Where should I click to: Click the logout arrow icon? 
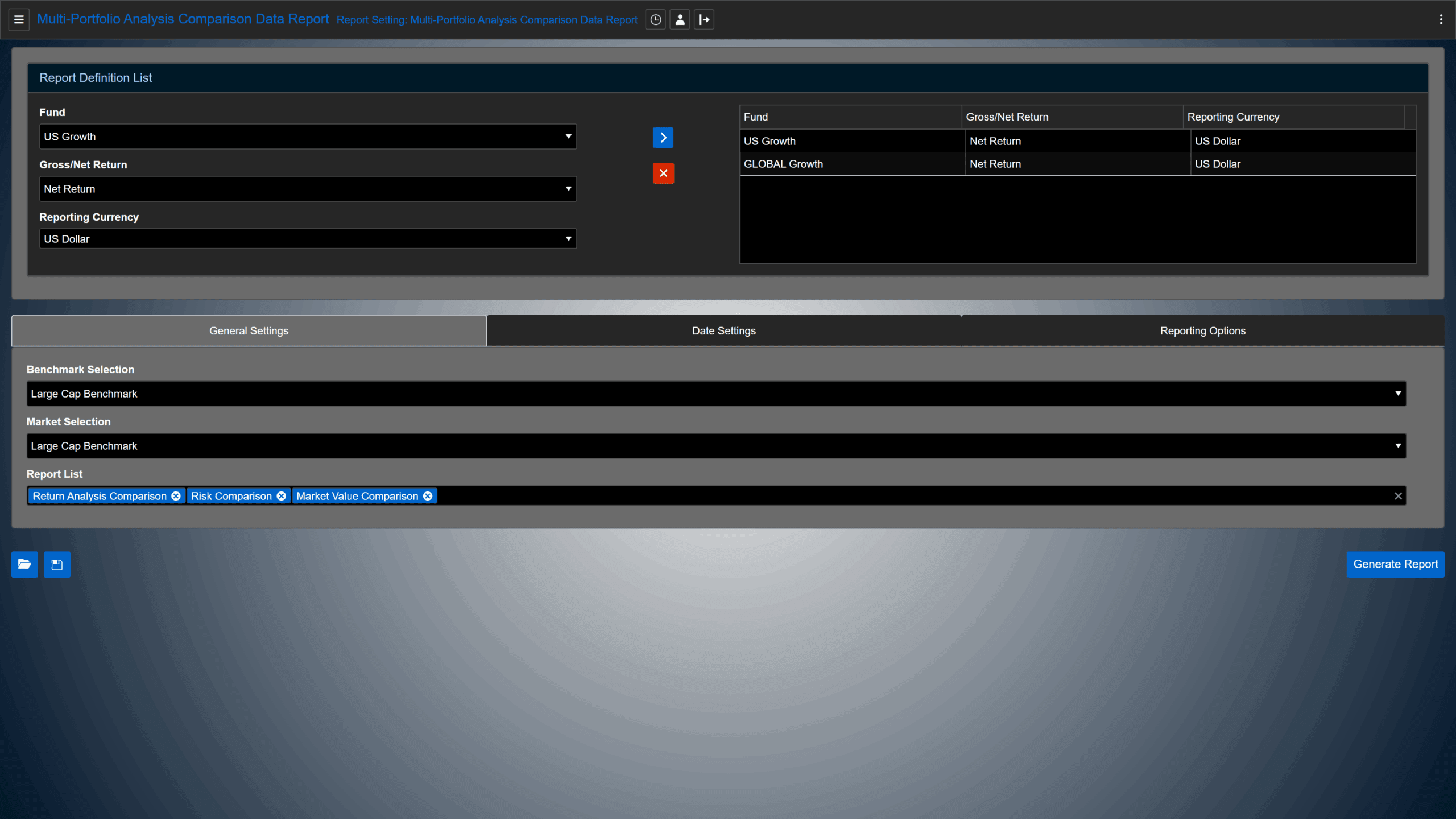tap(704, 20)
